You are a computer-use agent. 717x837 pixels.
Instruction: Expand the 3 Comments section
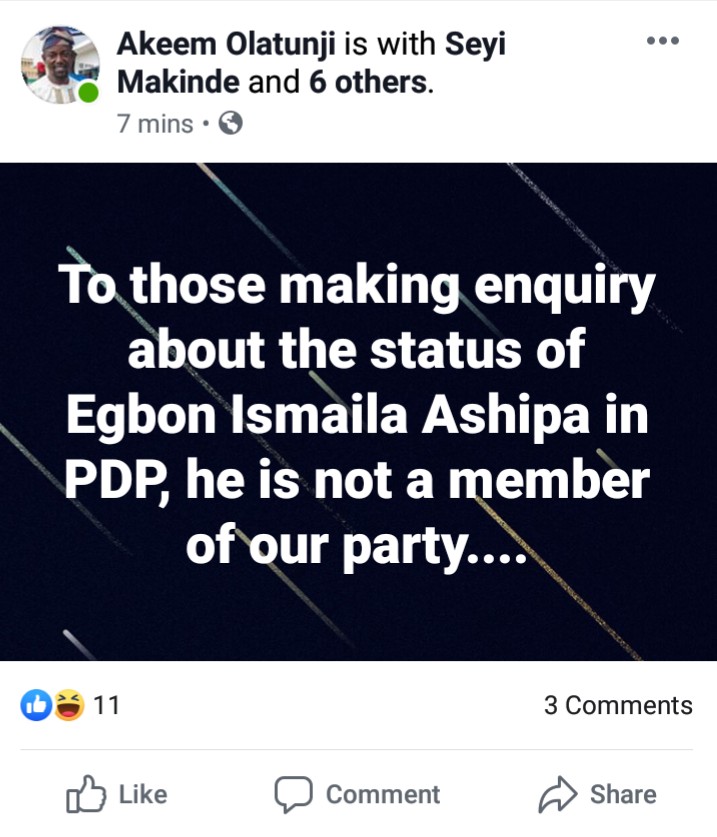click(618, 705)
